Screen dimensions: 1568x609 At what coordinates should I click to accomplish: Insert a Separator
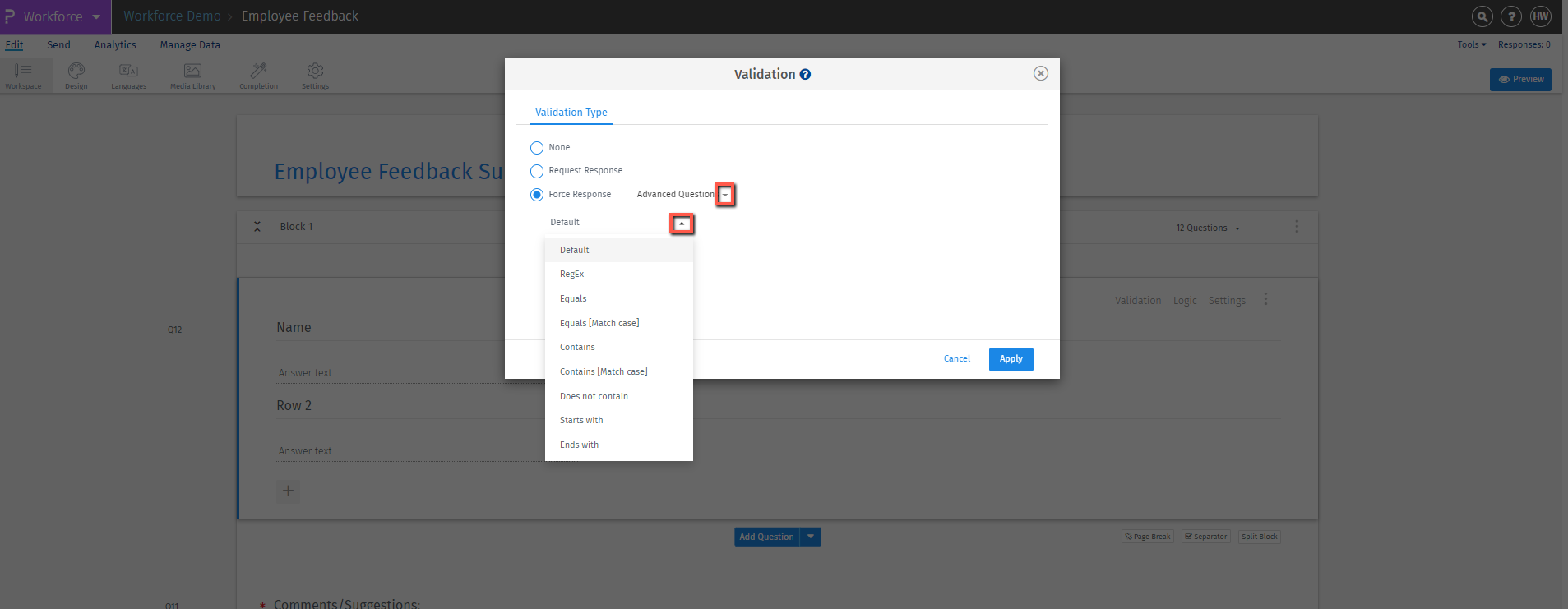click(x=1206, y=537)
